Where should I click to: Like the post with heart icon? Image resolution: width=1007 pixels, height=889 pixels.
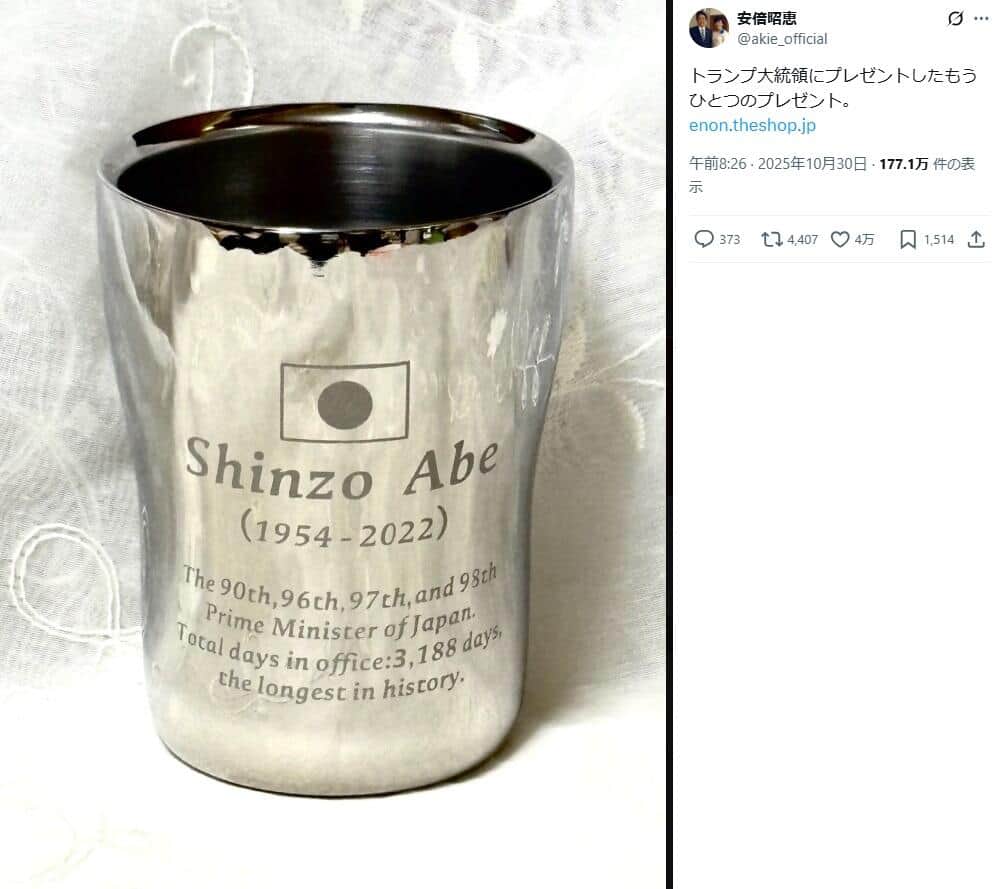[840, 240]
